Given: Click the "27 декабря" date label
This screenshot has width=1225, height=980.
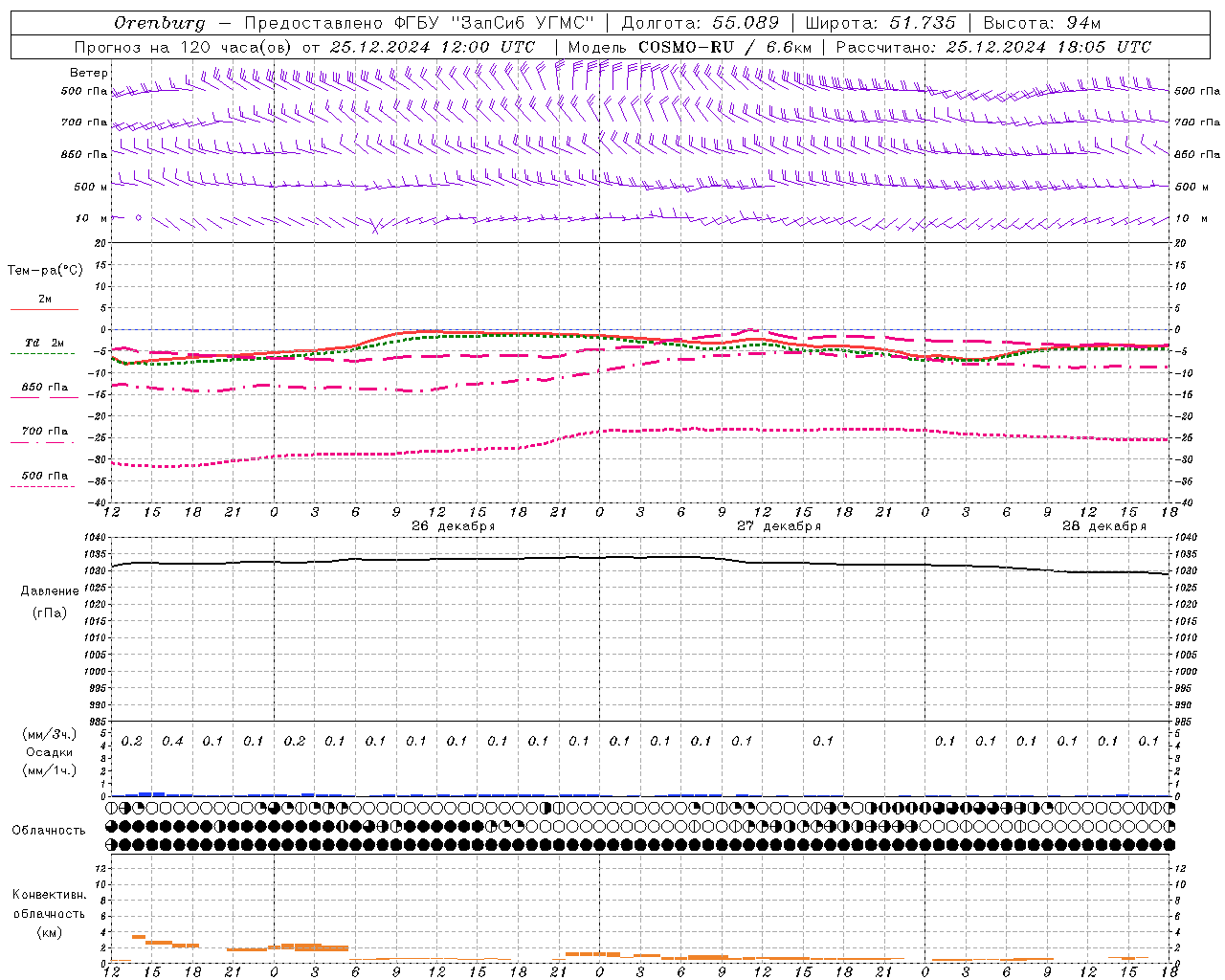Looking at the screenshot, I should (x=779, y=526).
